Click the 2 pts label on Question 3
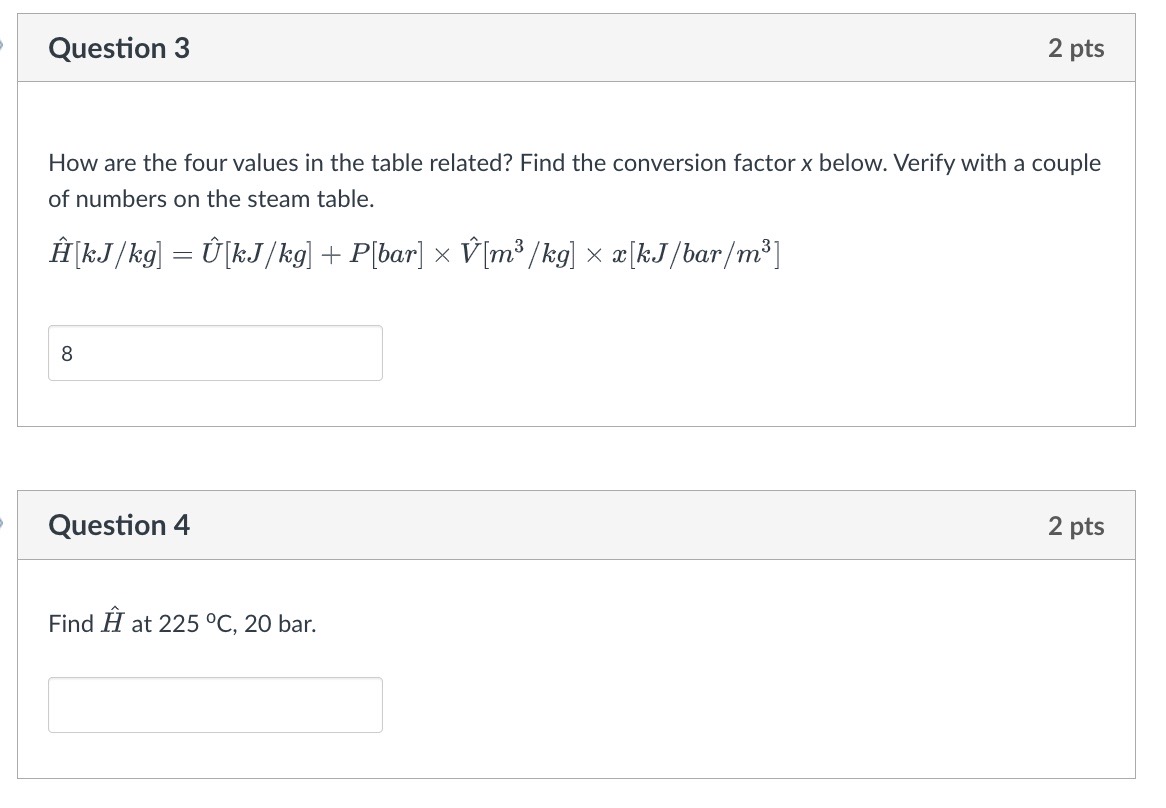 (1076, 48)
